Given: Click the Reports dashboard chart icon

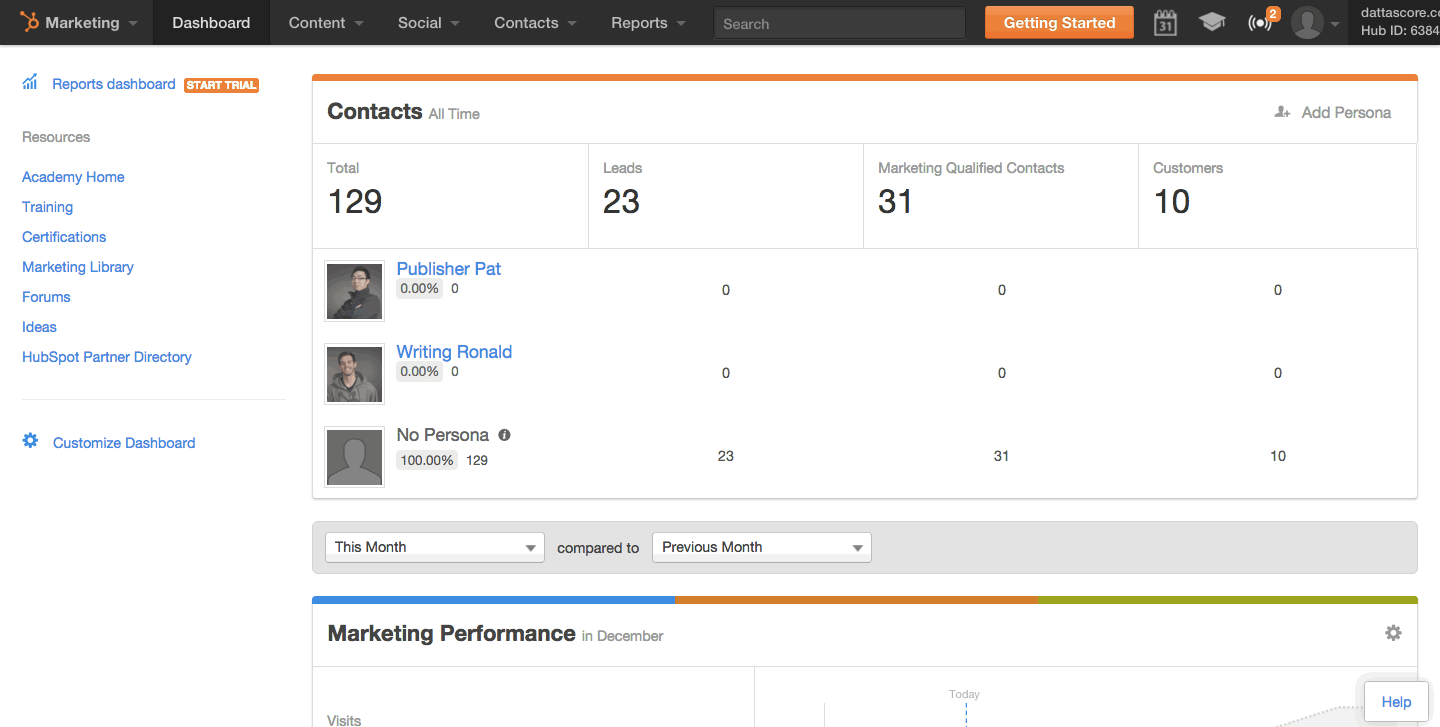Looking at the screenshot, I should [30, 83].
